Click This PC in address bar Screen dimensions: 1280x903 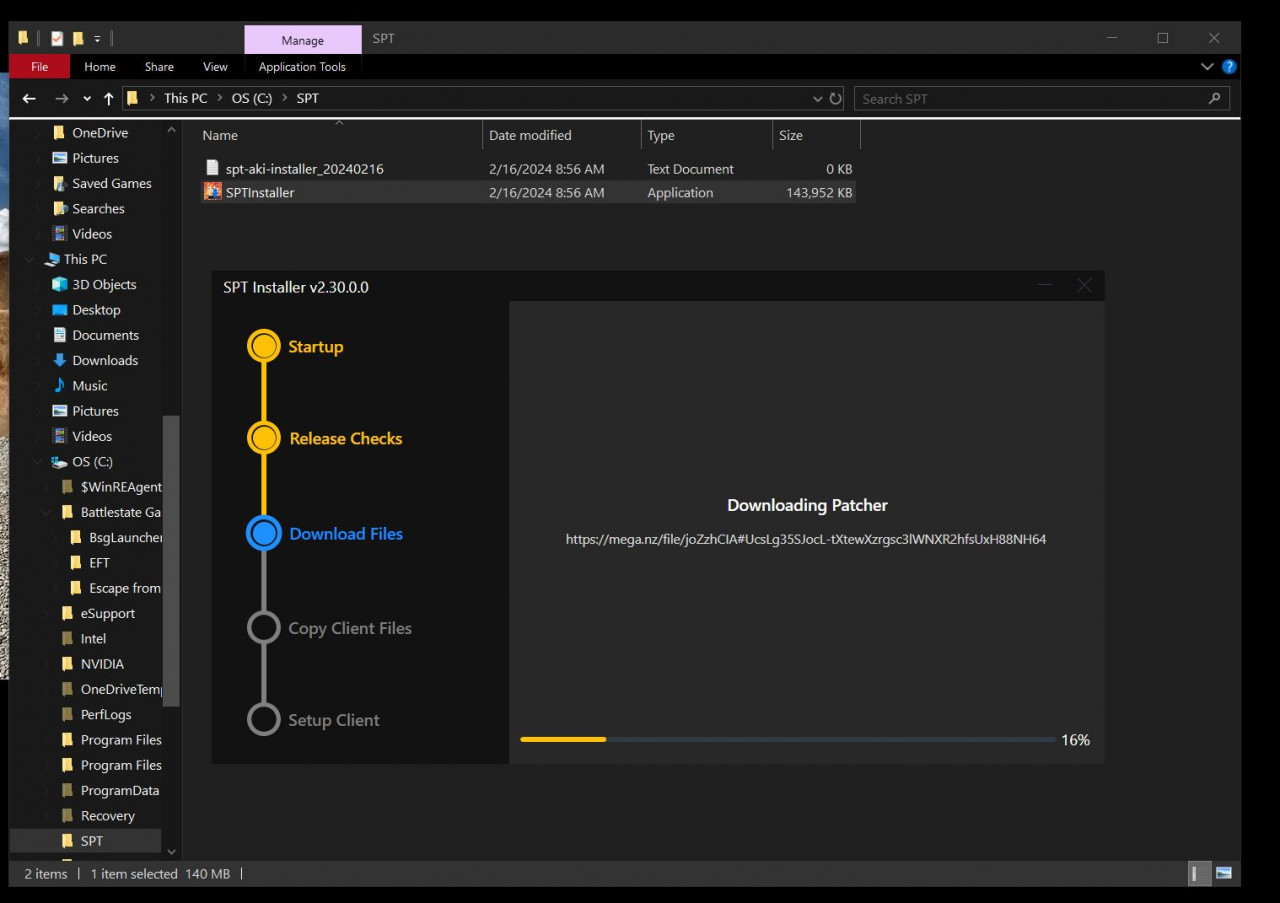click(186, 98)
